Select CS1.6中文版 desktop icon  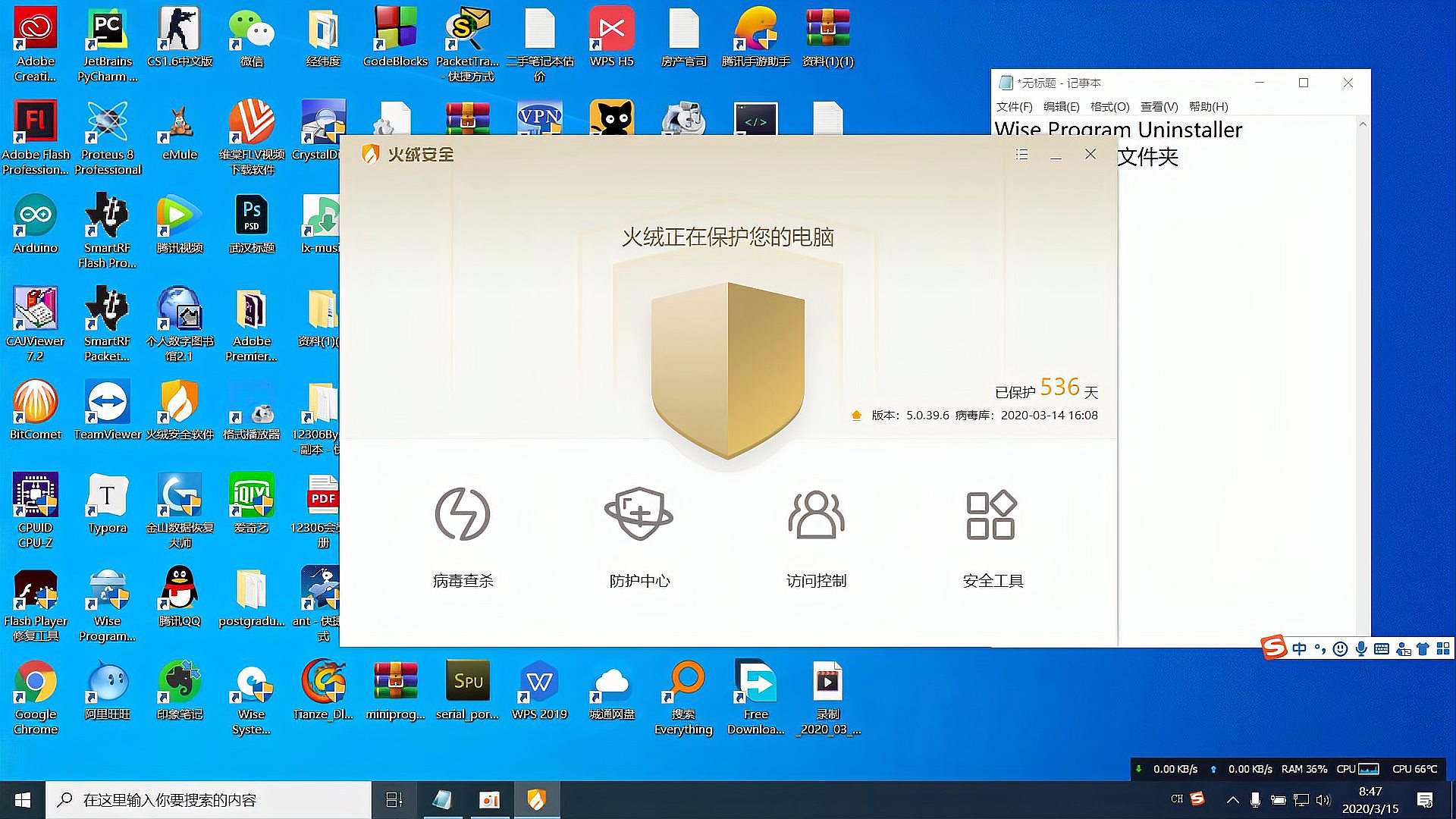[x=180, y=37]
